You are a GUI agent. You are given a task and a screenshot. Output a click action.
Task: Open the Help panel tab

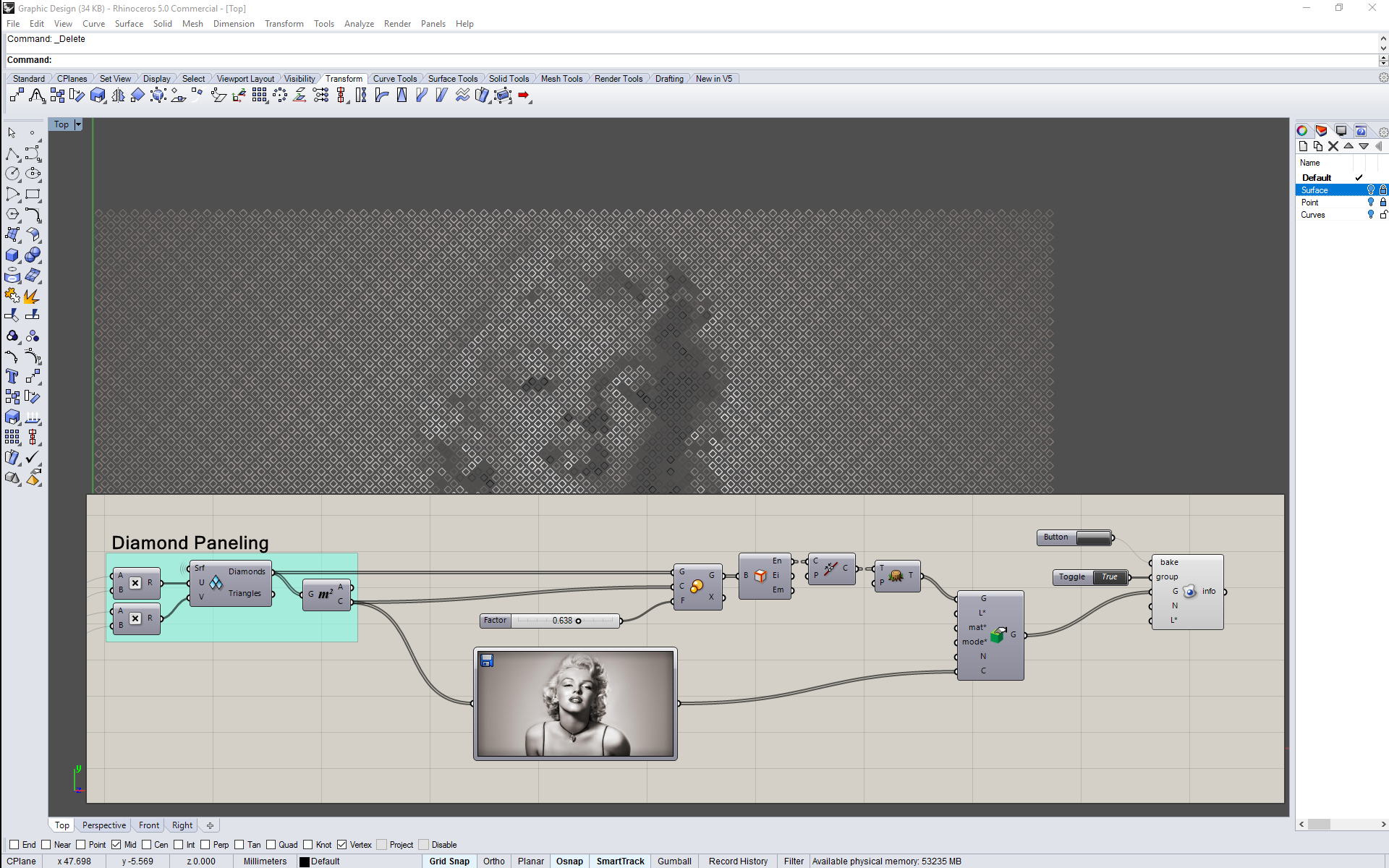tap(1361, 131)
